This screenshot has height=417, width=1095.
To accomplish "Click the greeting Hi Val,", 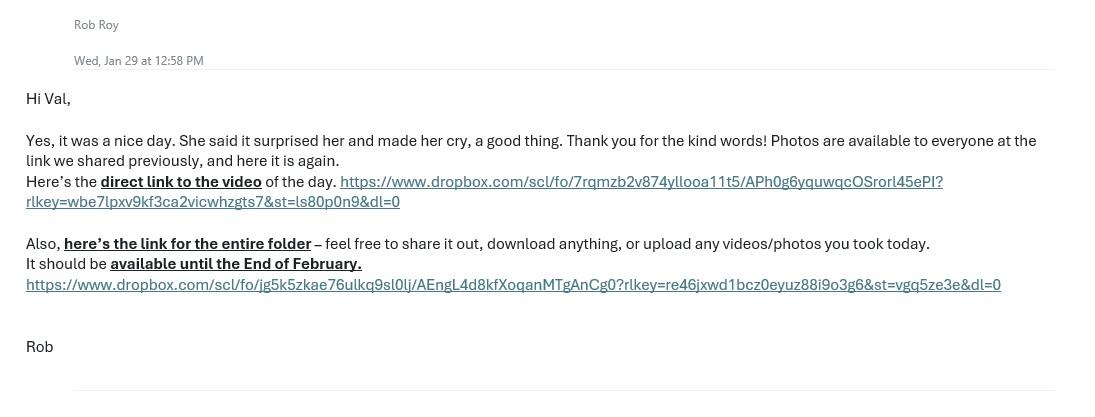I will 48,99.
